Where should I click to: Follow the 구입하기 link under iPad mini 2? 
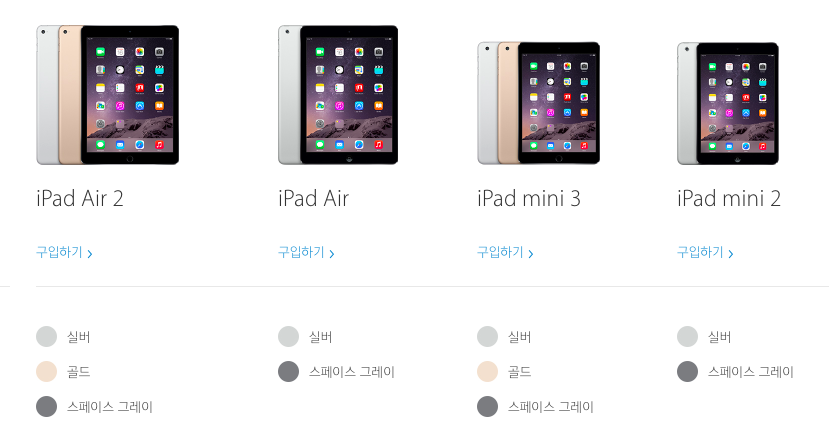pos(705,252)
